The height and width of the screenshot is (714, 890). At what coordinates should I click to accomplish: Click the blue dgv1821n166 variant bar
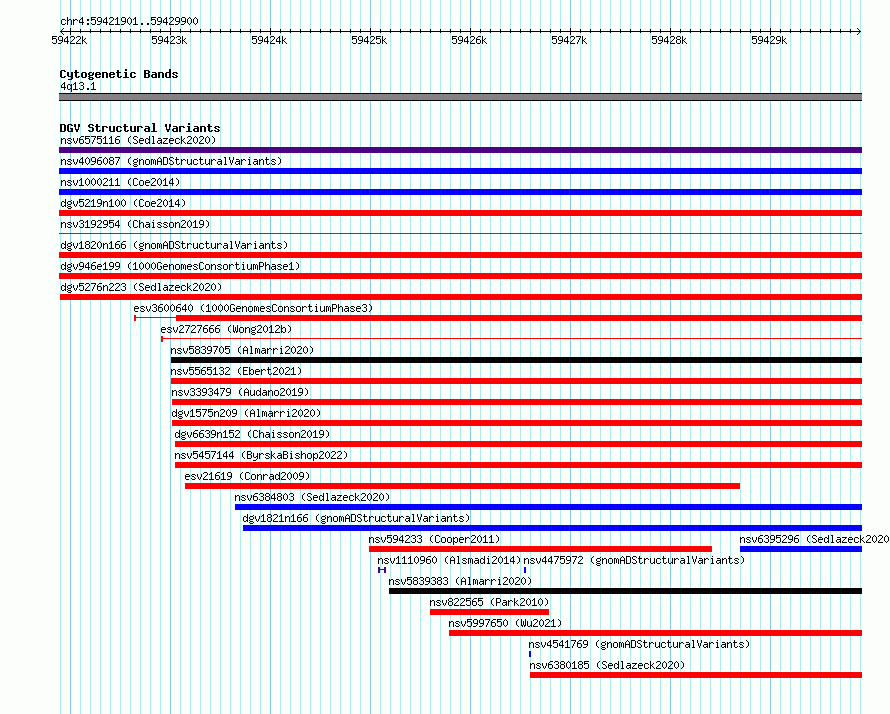[x=552, y=528]
